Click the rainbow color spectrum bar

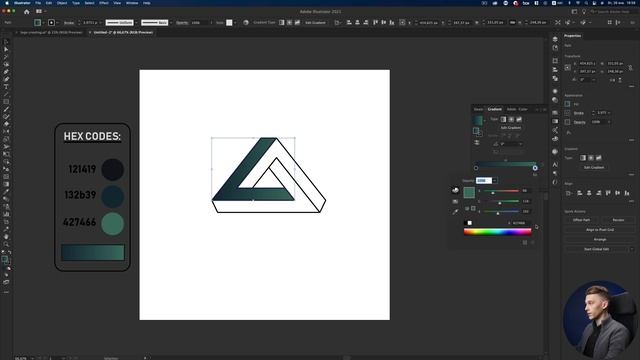pos(498,232)
